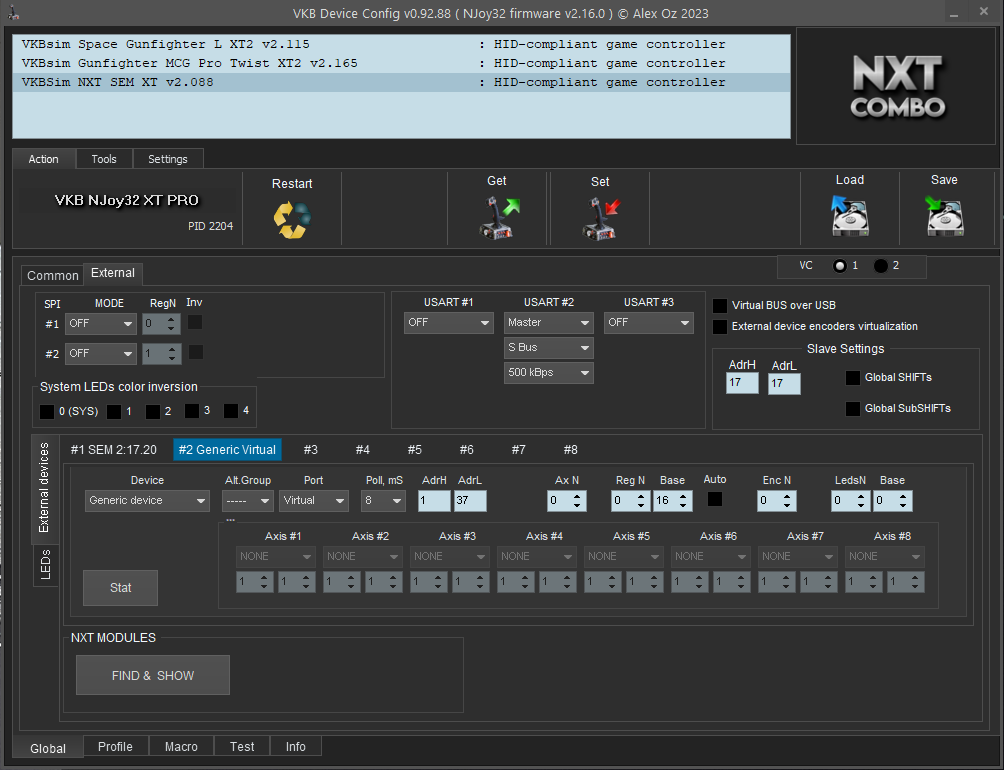Click the Set joystick icon
This screenshot has height=770, width=1004.
tap(601, 218)
